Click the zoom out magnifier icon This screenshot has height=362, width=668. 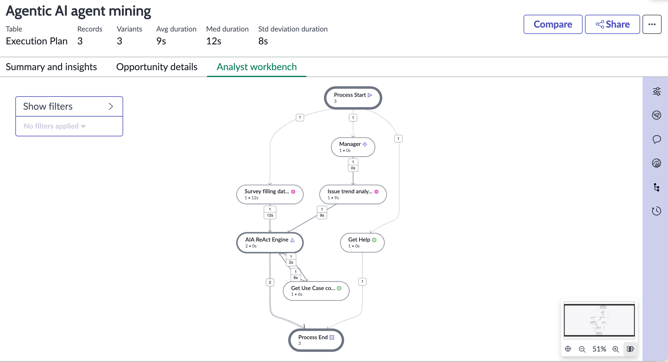point(582,349)
